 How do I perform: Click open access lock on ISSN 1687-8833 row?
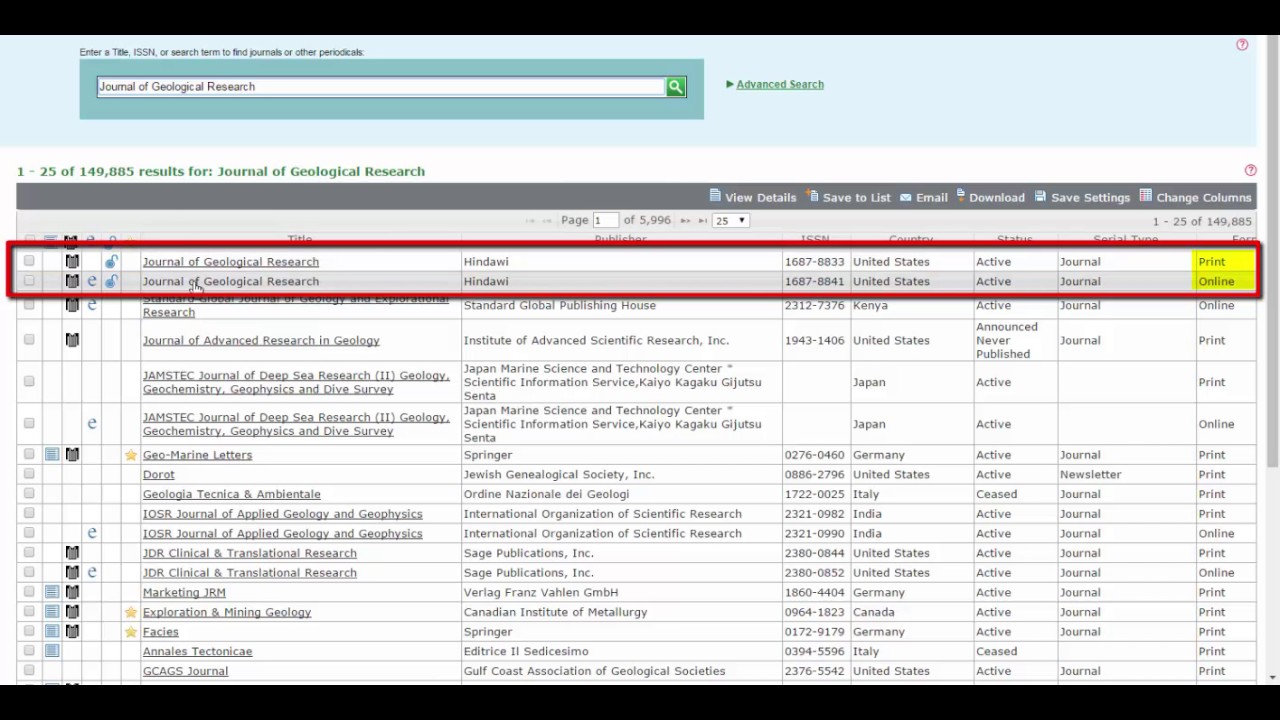tap(111, 262)
